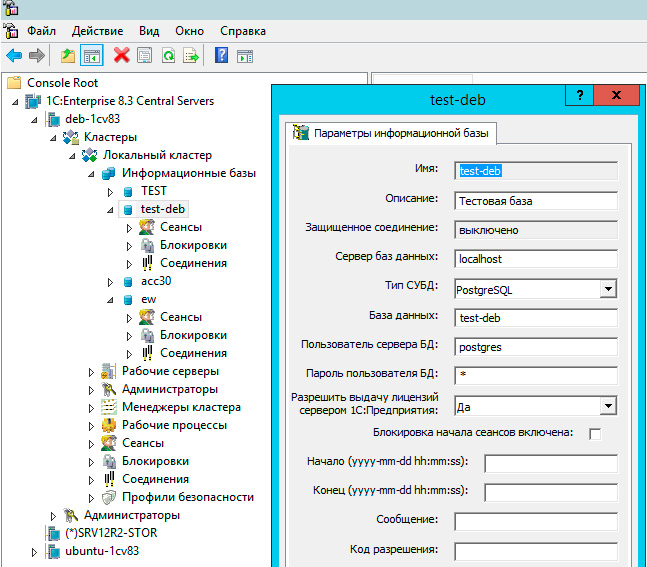Enable the session start blocking checkbox
This screenshot has width=647, height=567.
595,433
